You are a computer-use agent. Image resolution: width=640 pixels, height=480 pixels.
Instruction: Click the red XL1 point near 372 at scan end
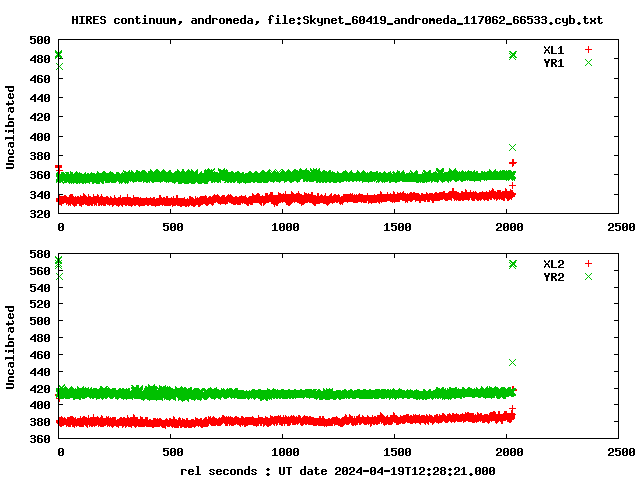pos(513,163)
